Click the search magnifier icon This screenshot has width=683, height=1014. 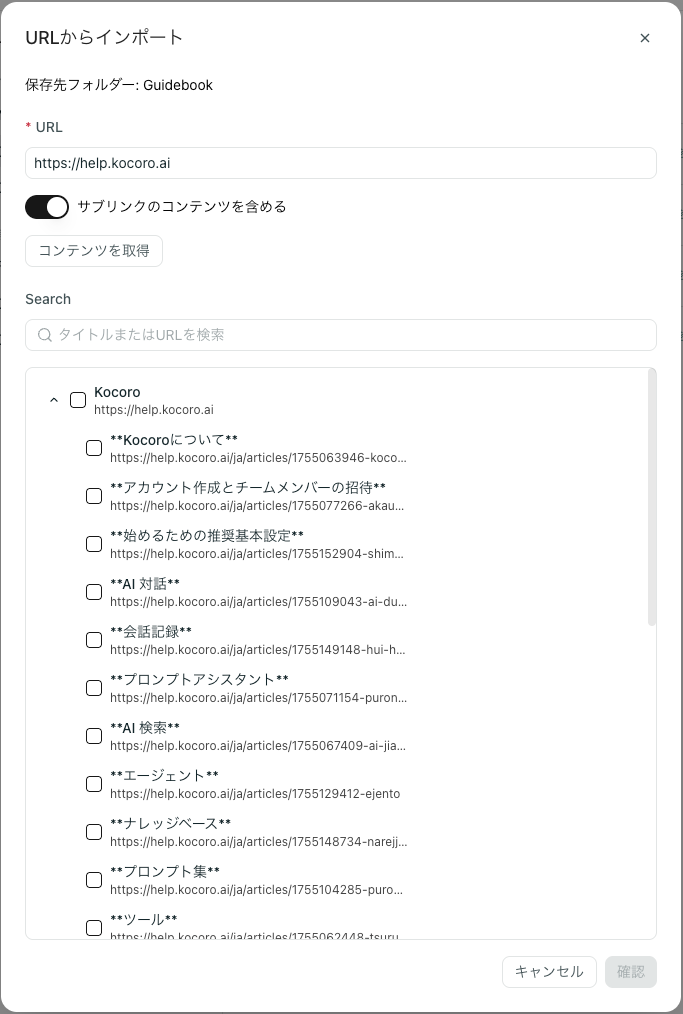44,335
